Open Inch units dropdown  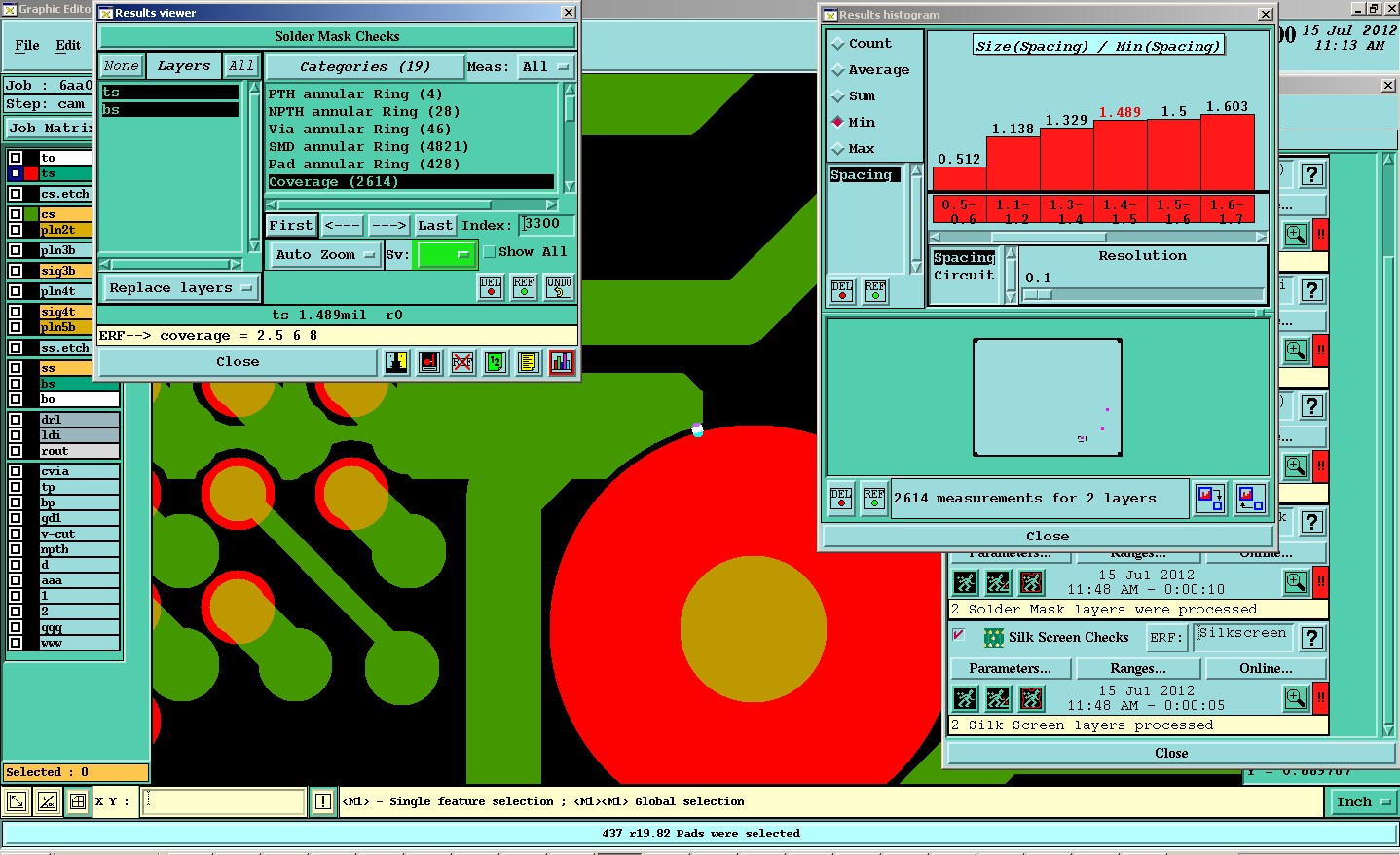click(1363, 802)
